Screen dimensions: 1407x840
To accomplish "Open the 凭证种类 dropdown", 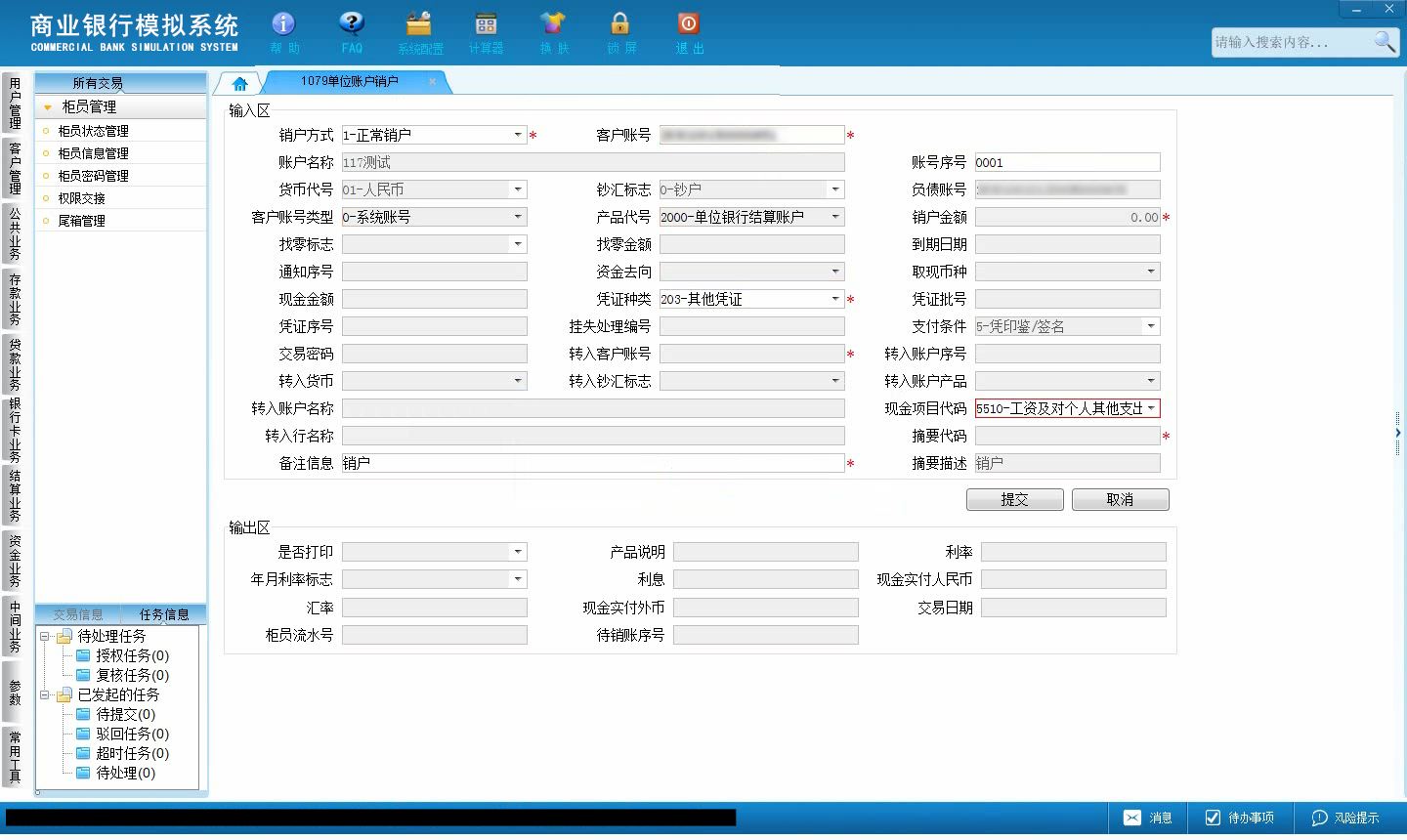I will pos(835,299).
